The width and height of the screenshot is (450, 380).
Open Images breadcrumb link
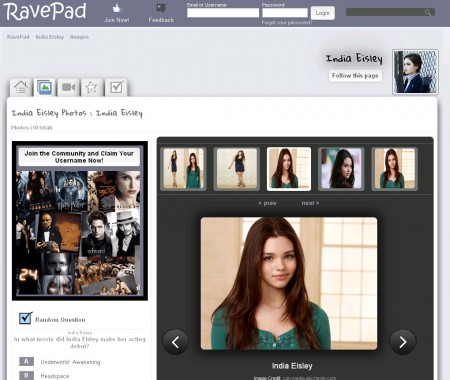coord(79,37)
